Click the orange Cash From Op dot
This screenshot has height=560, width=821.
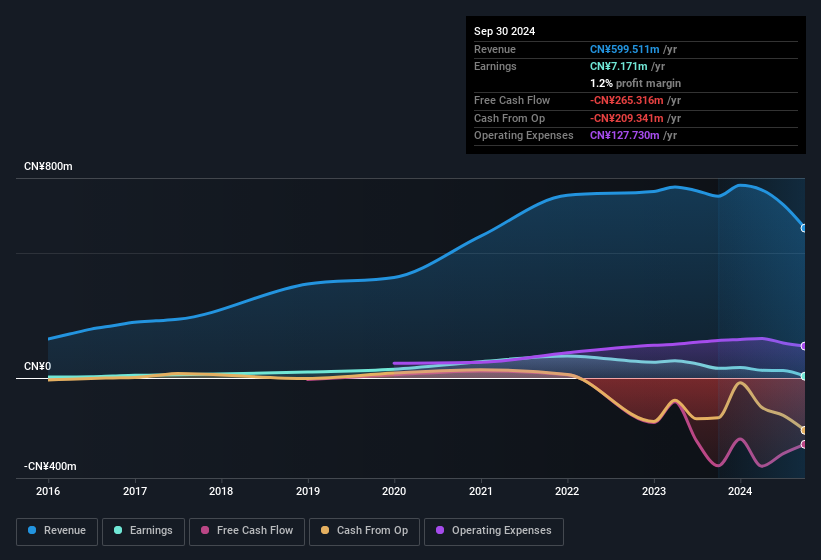(x=326, y=531)
